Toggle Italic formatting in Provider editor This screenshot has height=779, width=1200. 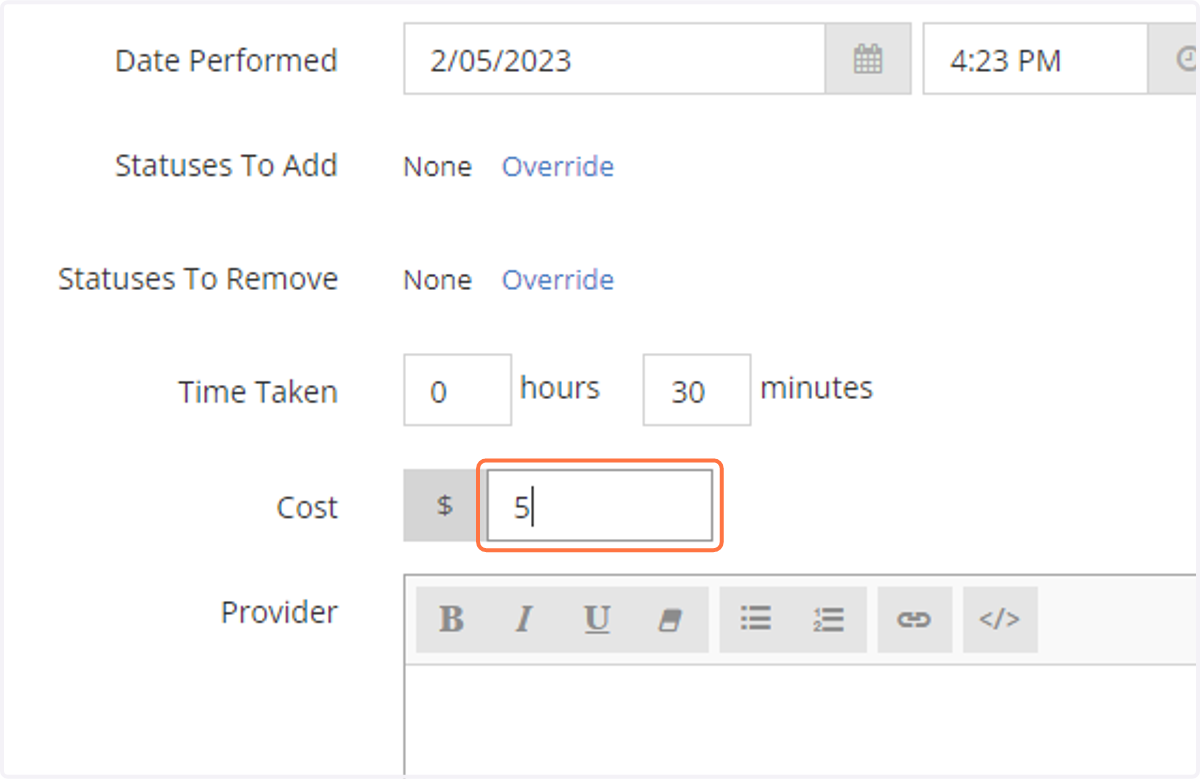(x=523, y=620)
